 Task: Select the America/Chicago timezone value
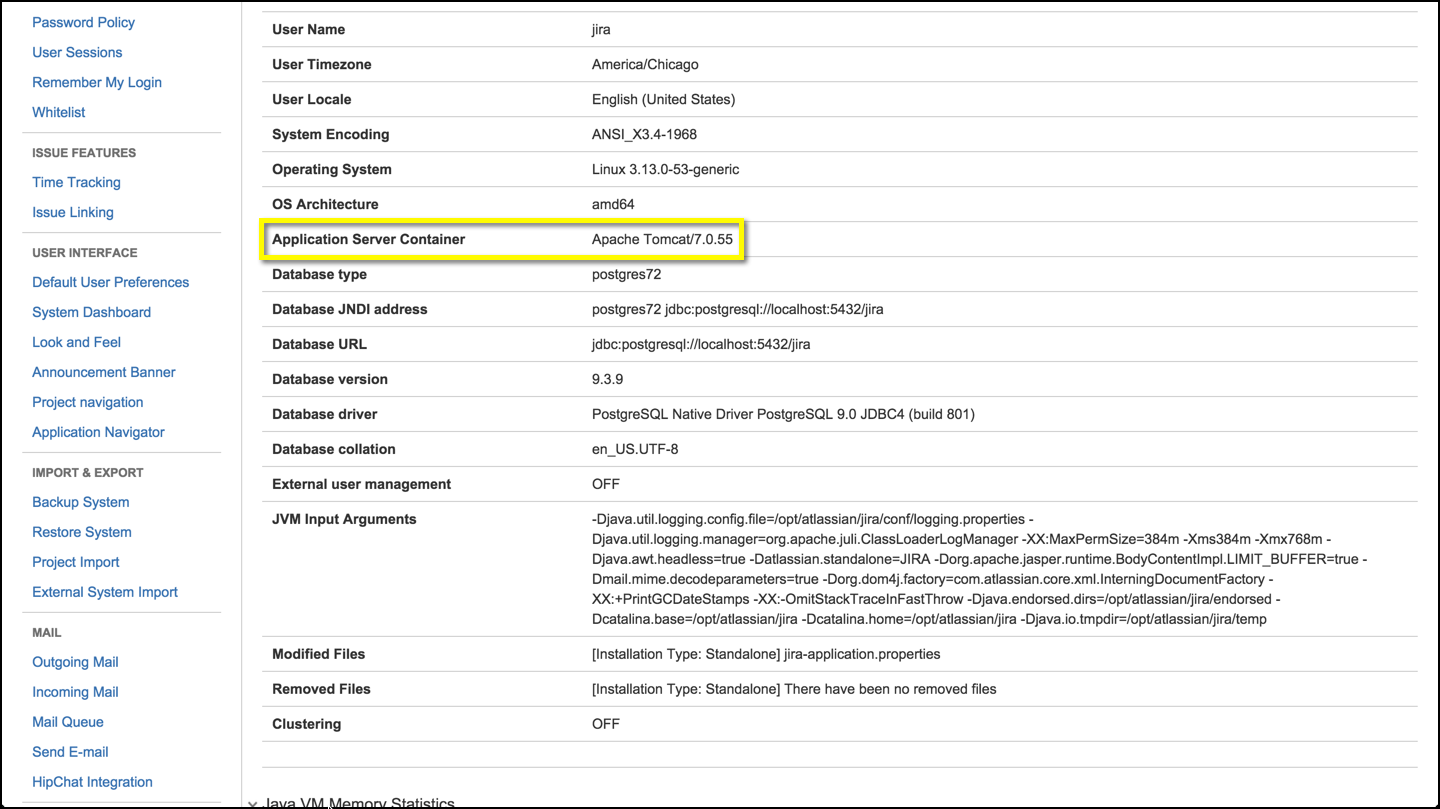coord(645,64)
